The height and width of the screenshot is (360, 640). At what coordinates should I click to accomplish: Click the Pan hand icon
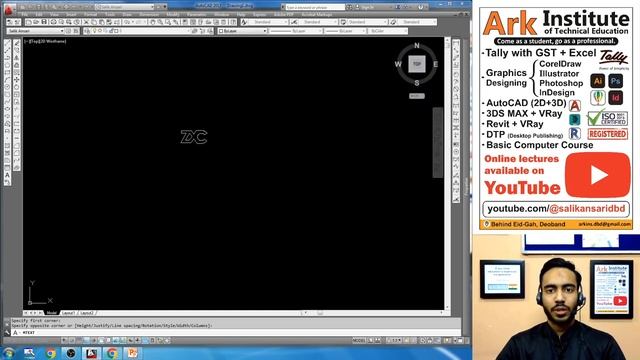(x=153, y=22)
